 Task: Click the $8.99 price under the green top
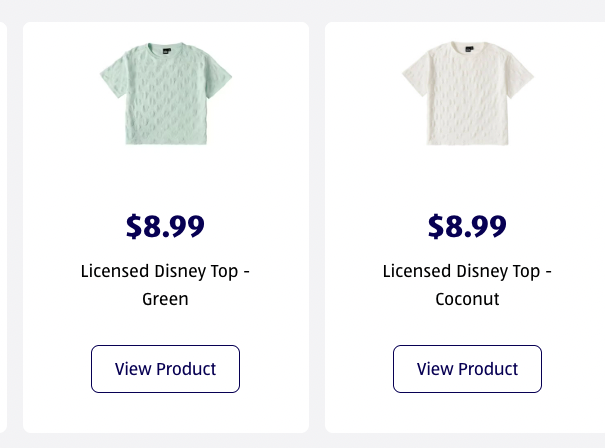(x=166, y=226)
